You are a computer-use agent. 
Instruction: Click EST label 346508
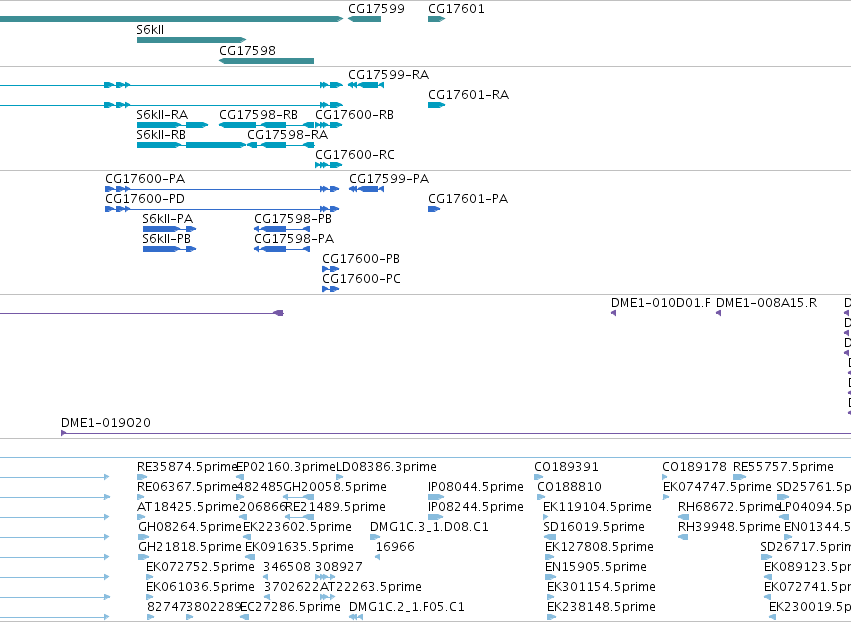point(286,567)
